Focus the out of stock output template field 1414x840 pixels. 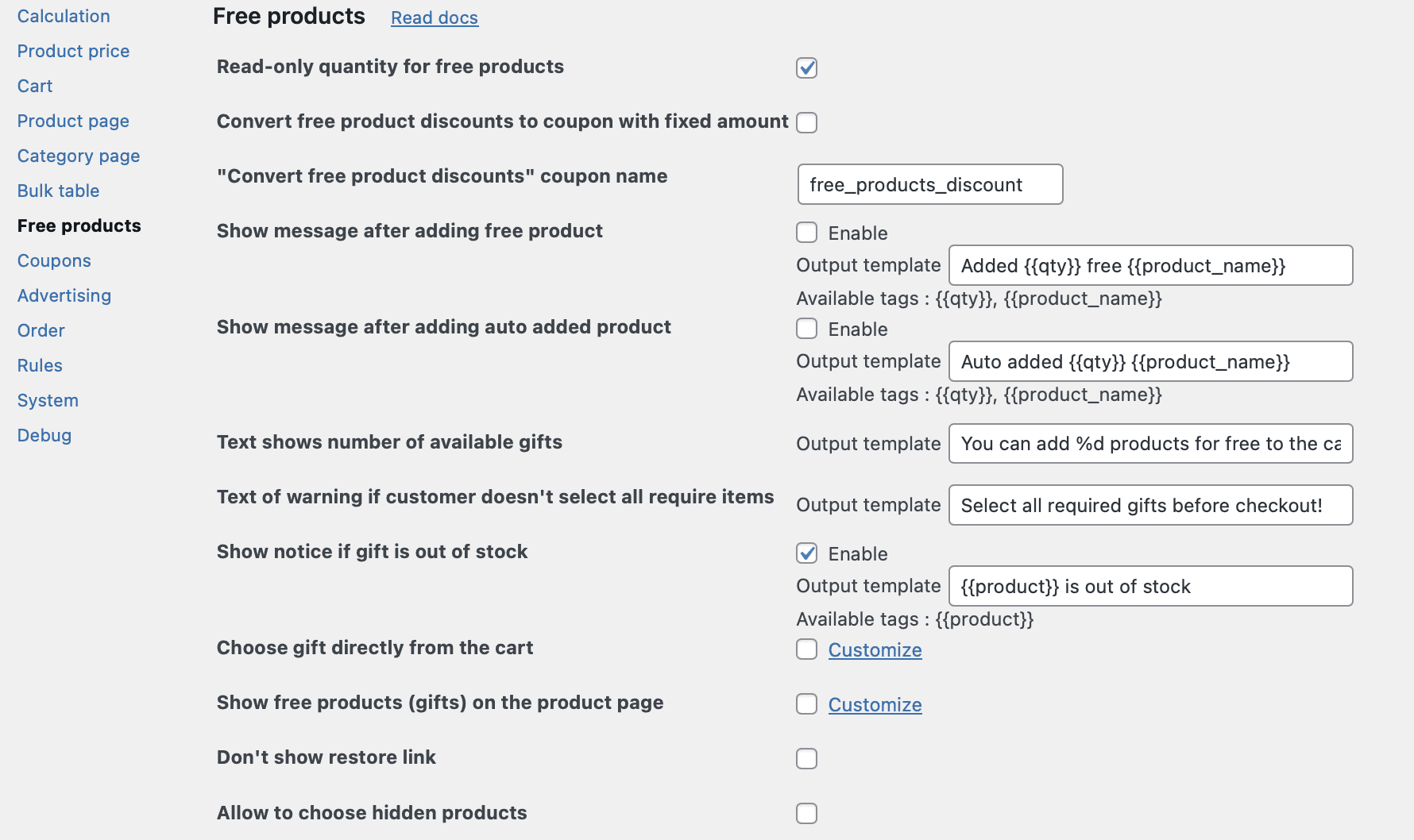pos(1150,587)
